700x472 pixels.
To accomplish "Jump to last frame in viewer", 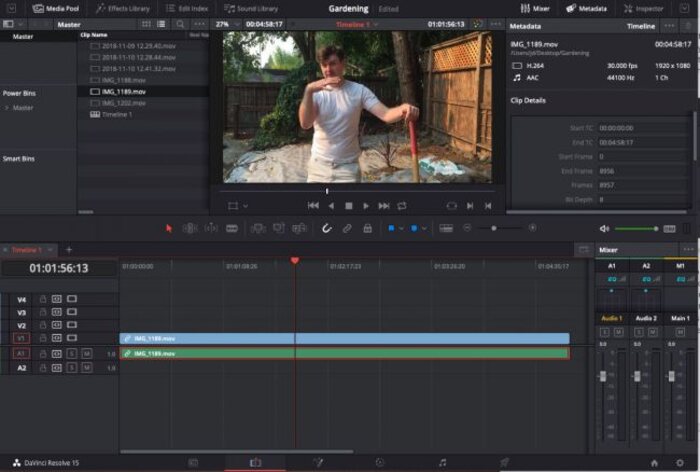I will pos(383,206).
